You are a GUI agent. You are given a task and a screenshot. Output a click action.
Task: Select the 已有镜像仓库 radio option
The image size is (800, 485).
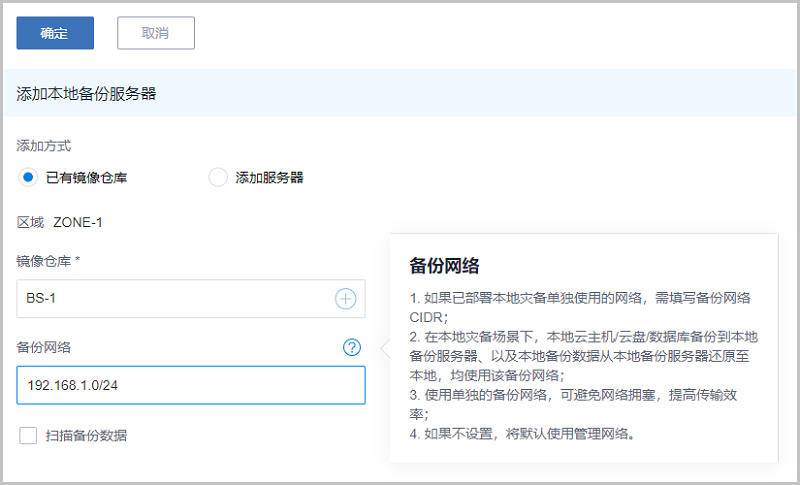click(x=28, y=178)
